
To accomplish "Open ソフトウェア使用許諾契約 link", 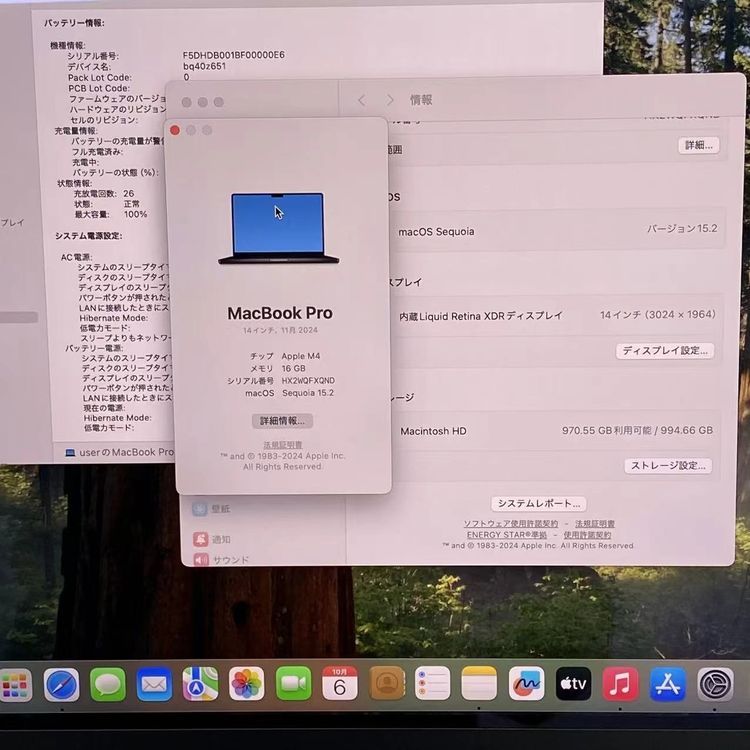I will [510, 524].
